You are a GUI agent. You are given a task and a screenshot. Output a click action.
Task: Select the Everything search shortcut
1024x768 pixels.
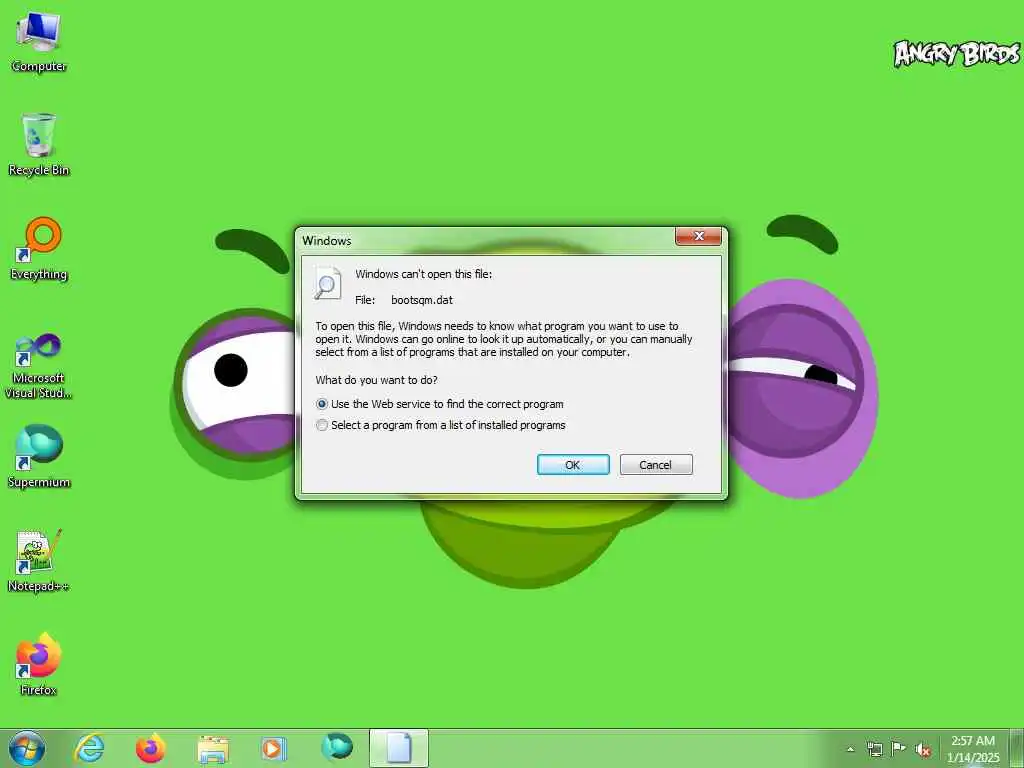(39, 249)
